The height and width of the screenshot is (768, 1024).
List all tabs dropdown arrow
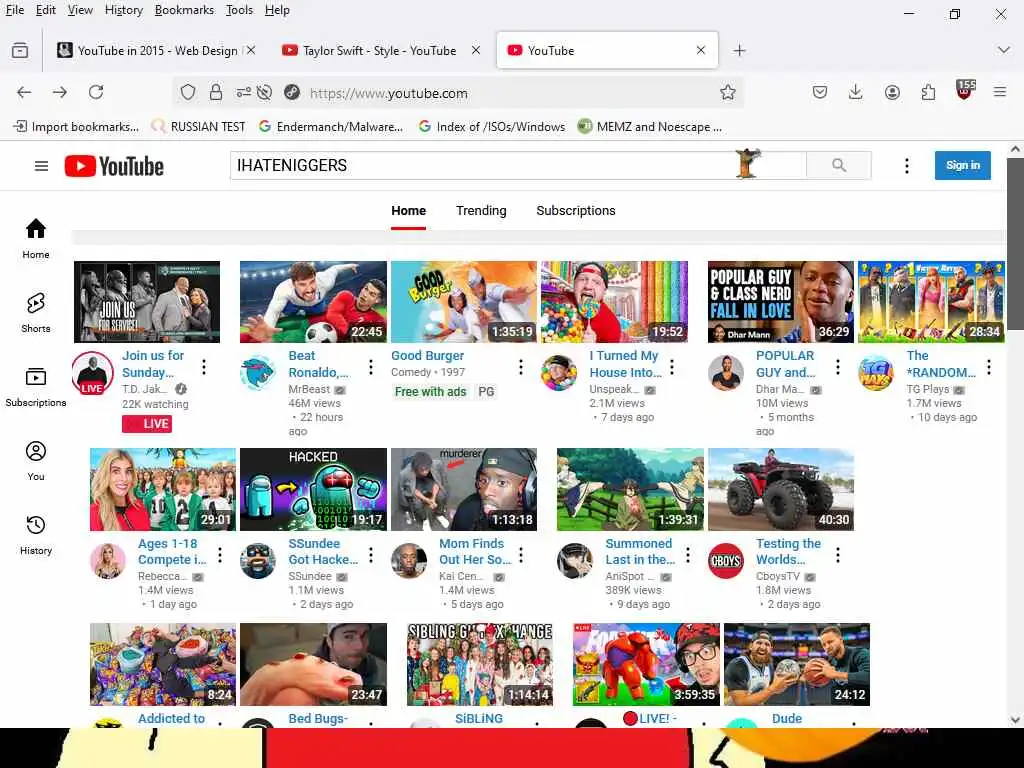[1003, 50]
